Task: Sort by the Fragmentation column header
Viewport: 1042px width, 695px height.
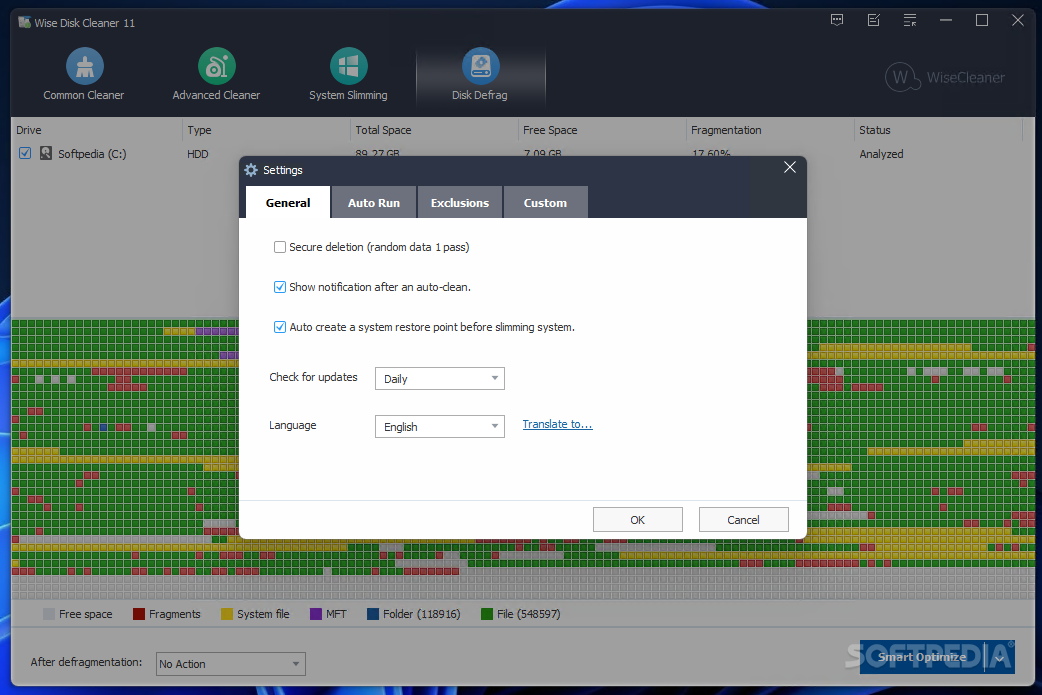Action: point(770,130)
